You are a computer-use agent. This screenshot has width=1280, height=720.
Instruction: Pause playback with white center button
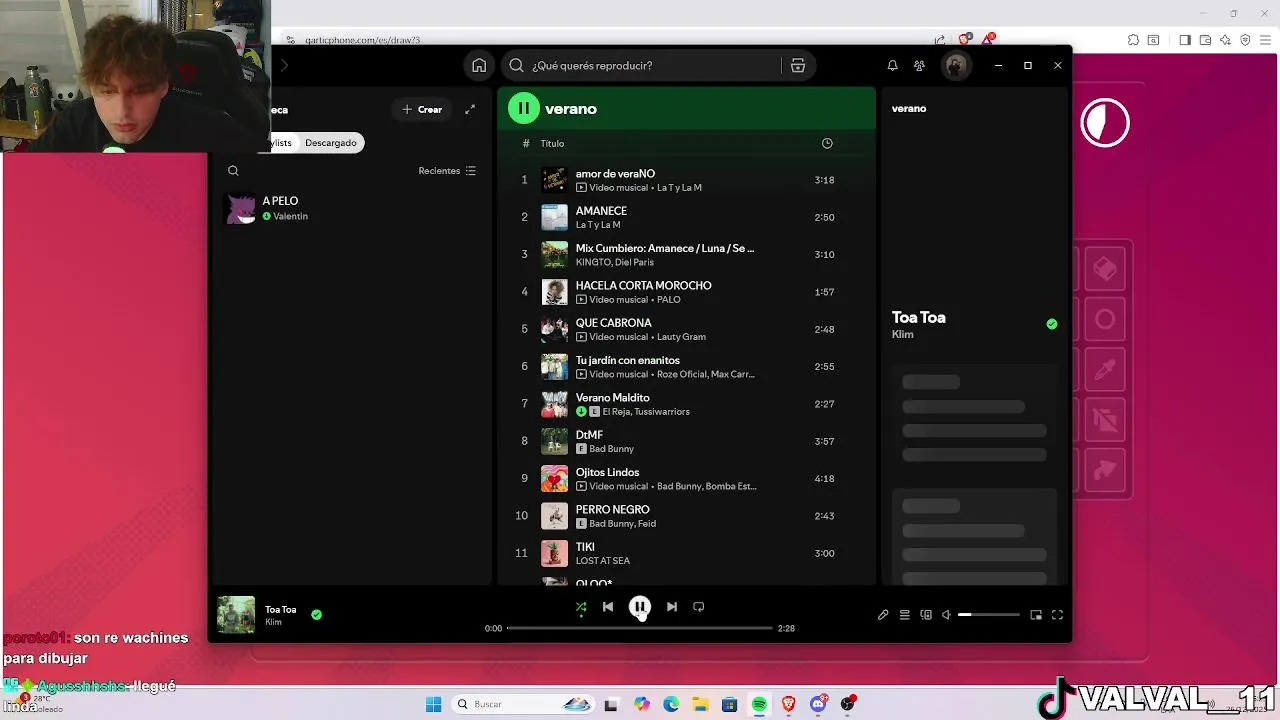click(x=640, y=607)
